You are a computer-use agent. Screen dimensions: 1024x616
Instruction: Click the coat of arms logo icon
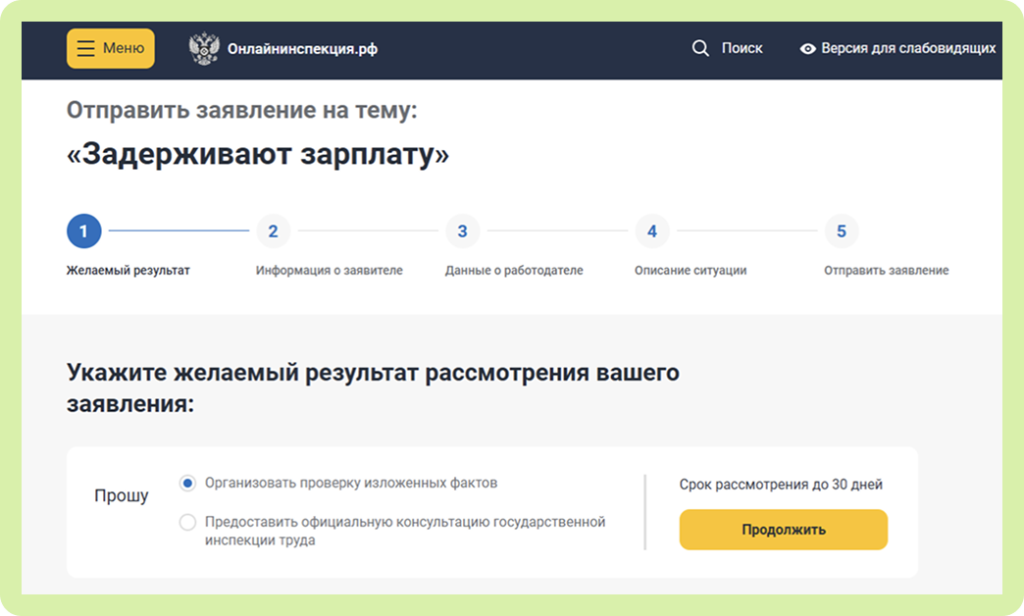click(204, 49)
